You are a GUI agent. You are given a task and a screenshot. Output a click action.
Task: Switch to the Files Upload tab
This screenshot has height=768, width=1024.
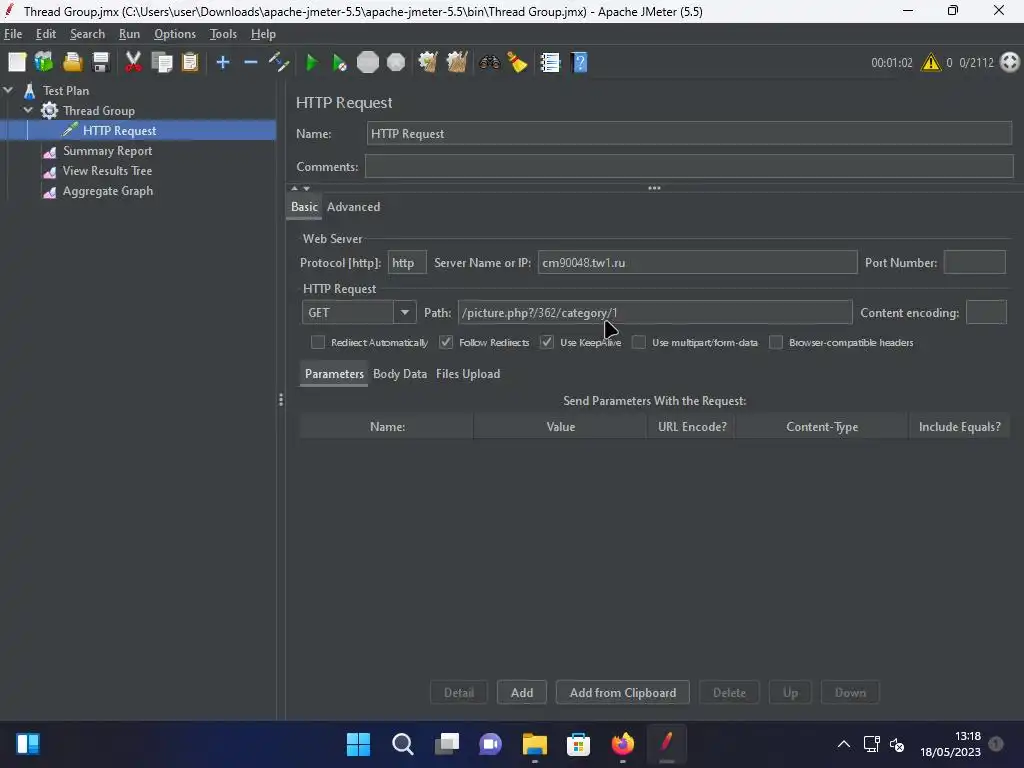click(468, 374)
